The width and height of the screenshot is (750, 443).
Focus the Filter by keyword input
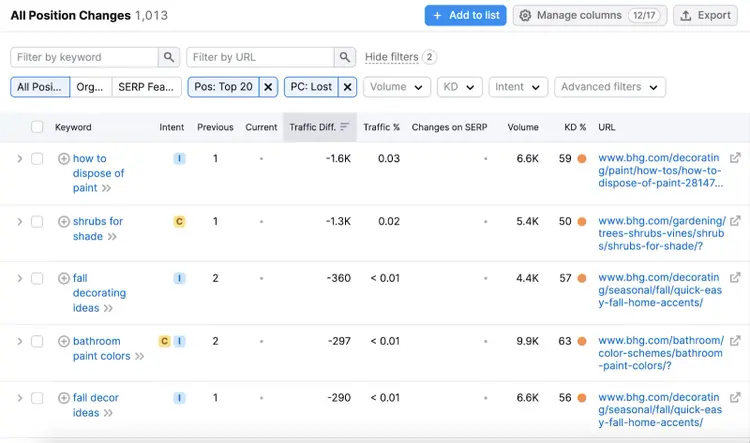point(85,57)
